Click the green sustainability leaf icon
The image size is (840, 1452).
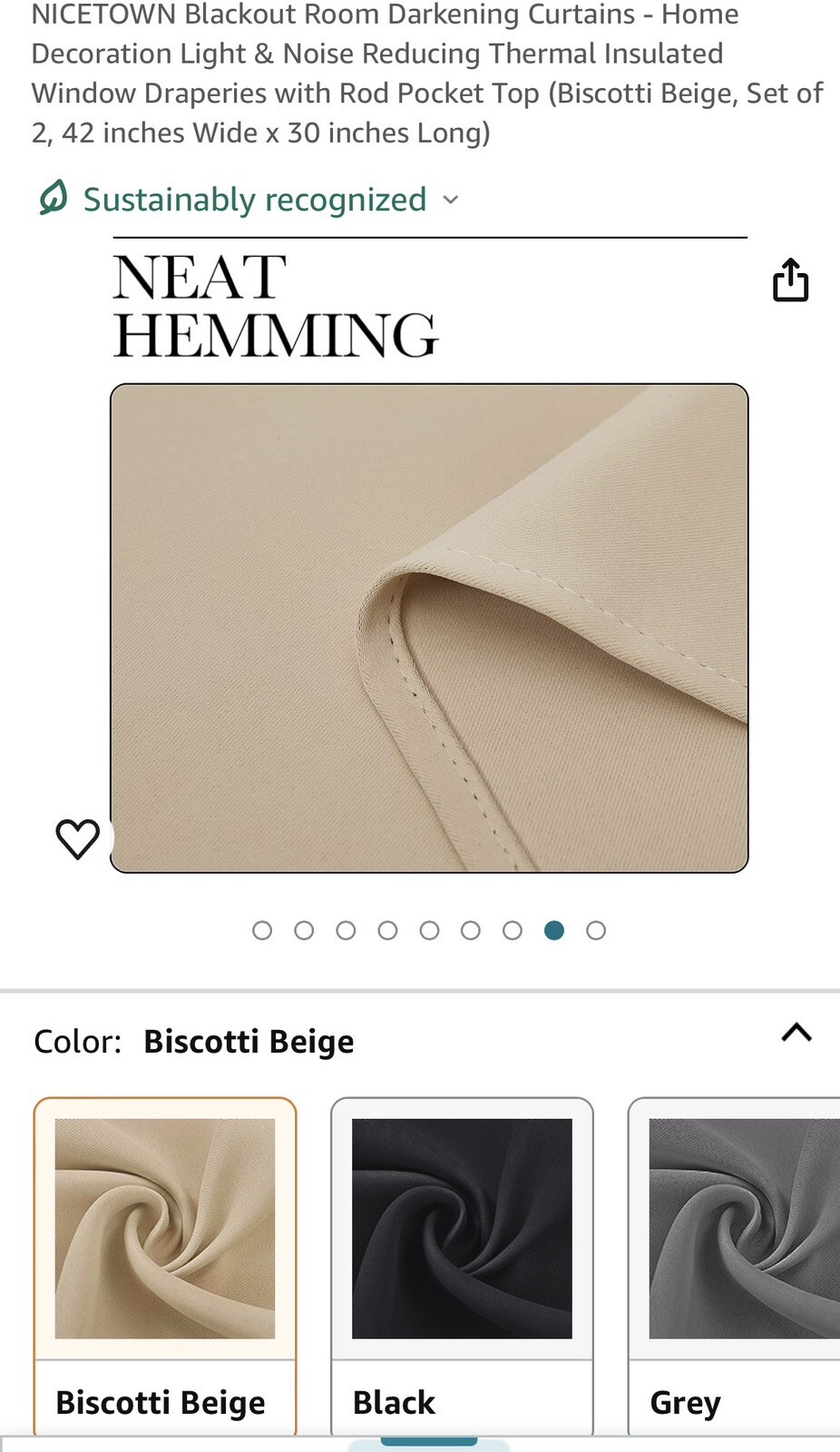54,197
